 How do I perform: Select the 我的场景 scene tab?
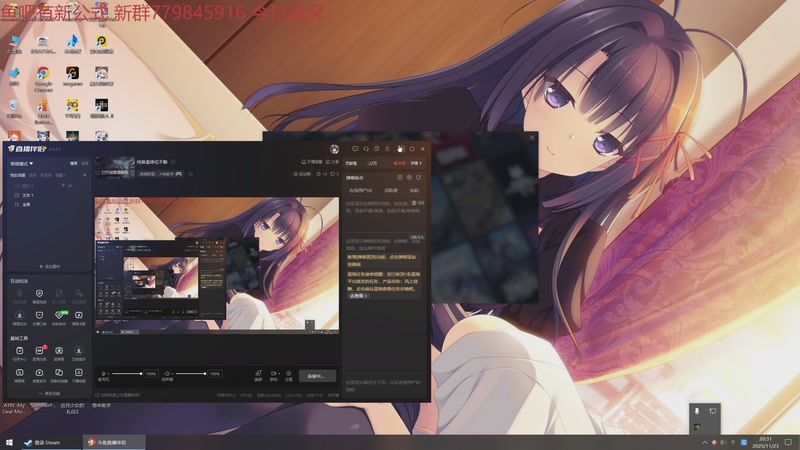(x=18, y=175)
